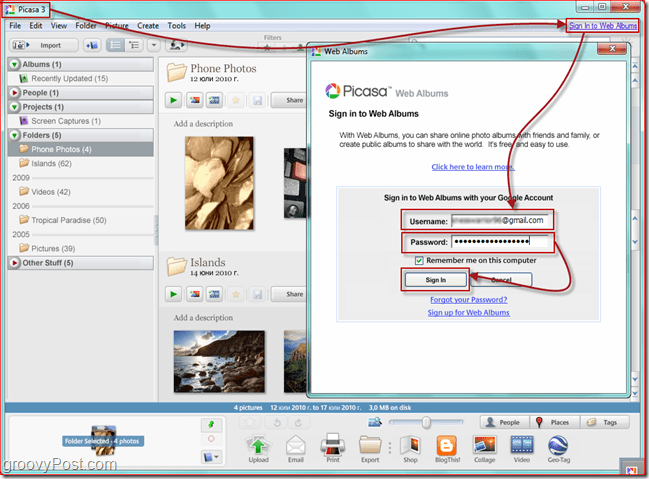Open the Edit menu

pos(36,26)
